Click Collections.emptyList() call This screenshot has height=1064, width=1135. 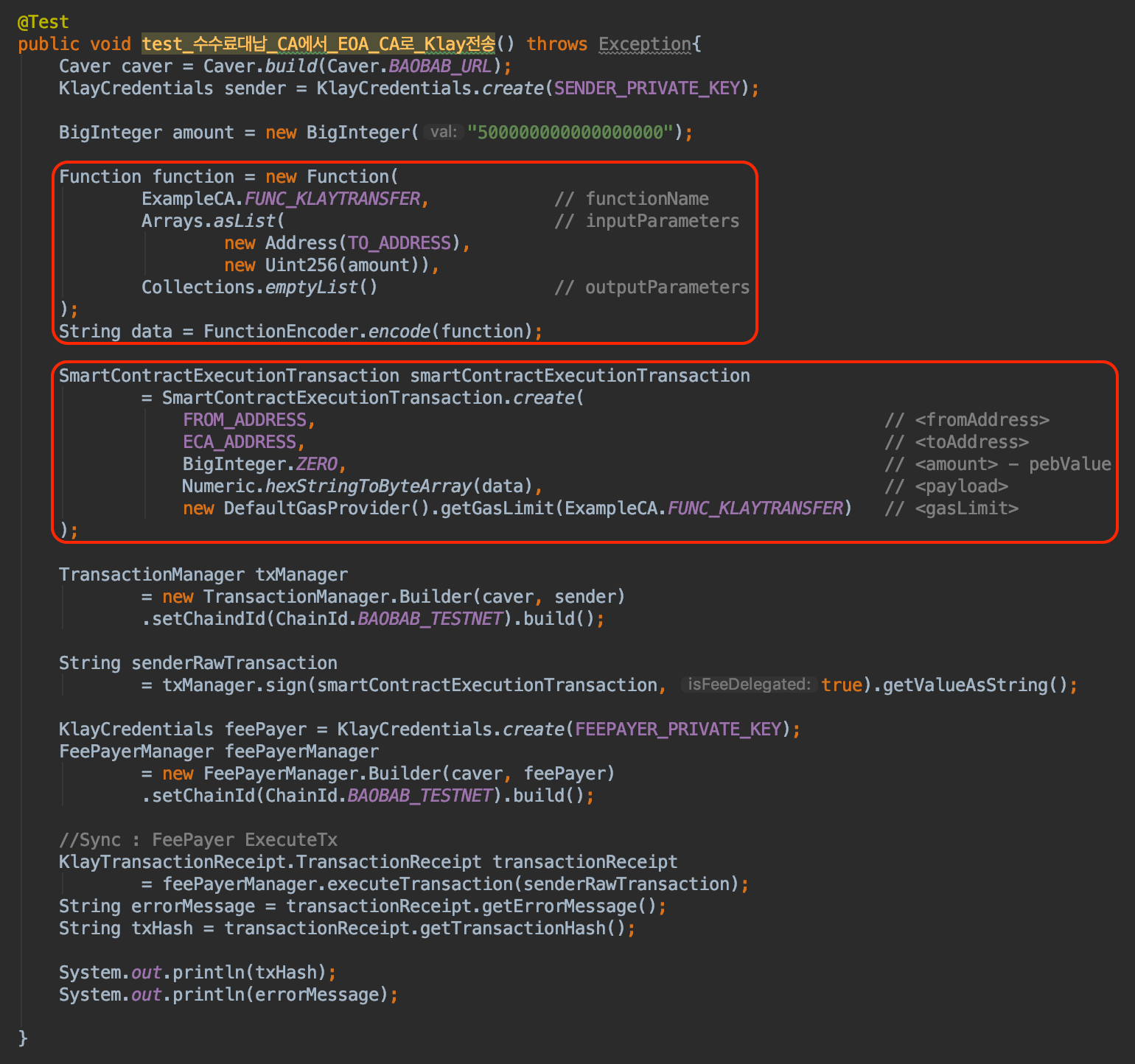pyautogui.click(x=258, y=287)
